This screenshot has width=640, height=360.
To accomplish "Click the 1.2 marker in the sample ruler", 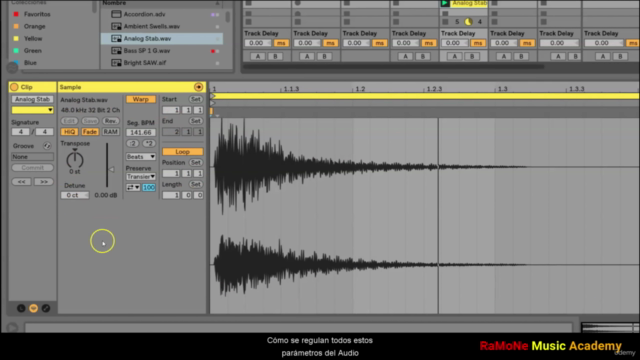I will [x=360, y=89].
